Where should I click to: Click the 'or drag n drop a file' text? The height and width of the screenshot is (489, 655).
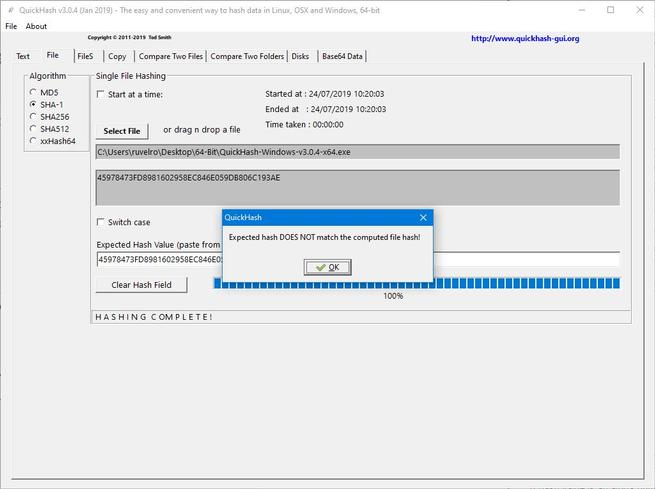pyautogui.click(x=202, y=130)
